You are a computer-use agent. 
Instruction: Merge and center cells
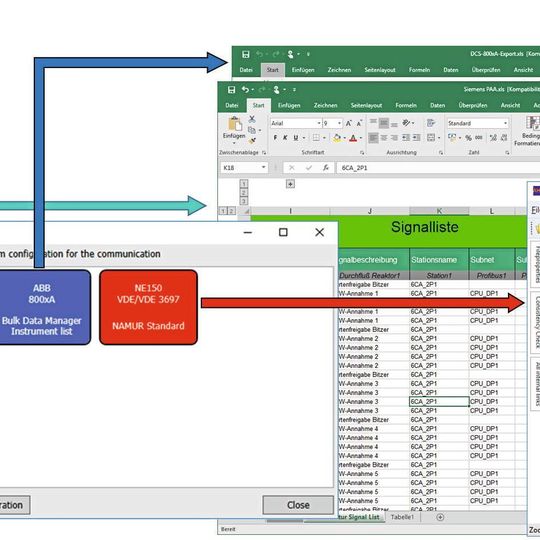(431, 138)
